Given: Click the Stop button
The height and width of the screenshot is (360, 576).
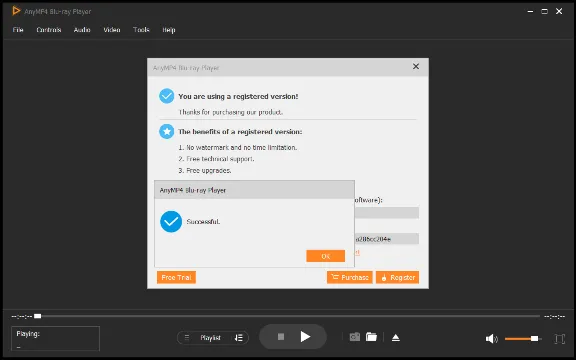Looking at the screenshot, I should (281, 336).
